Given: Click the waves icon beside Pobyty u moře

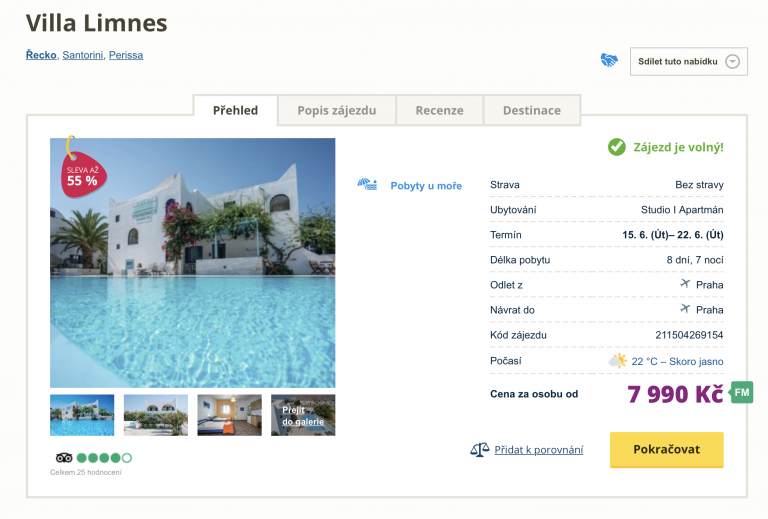Looking at the screenshot, I should click(367, 185).
